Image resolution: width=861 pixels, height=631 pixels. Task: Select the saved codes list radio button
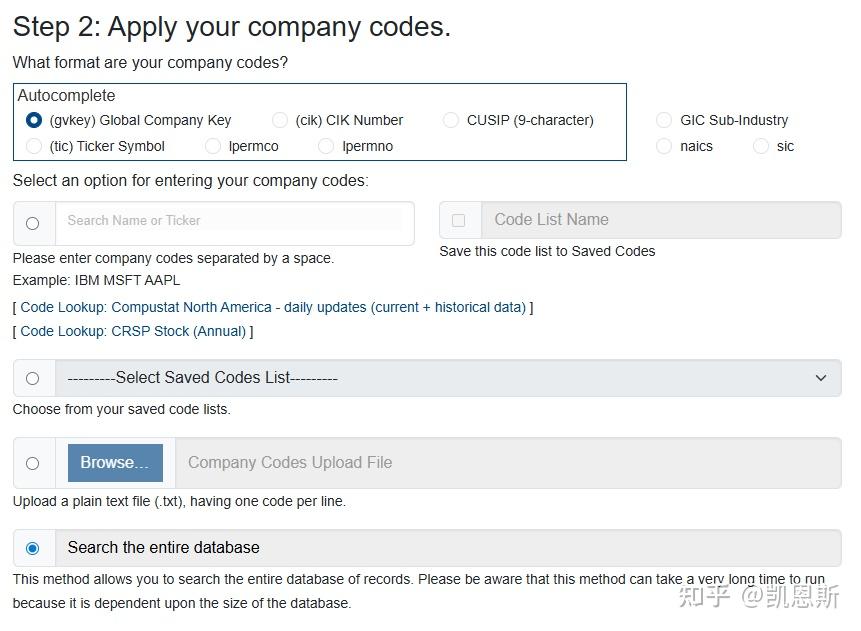pos(33,378)
